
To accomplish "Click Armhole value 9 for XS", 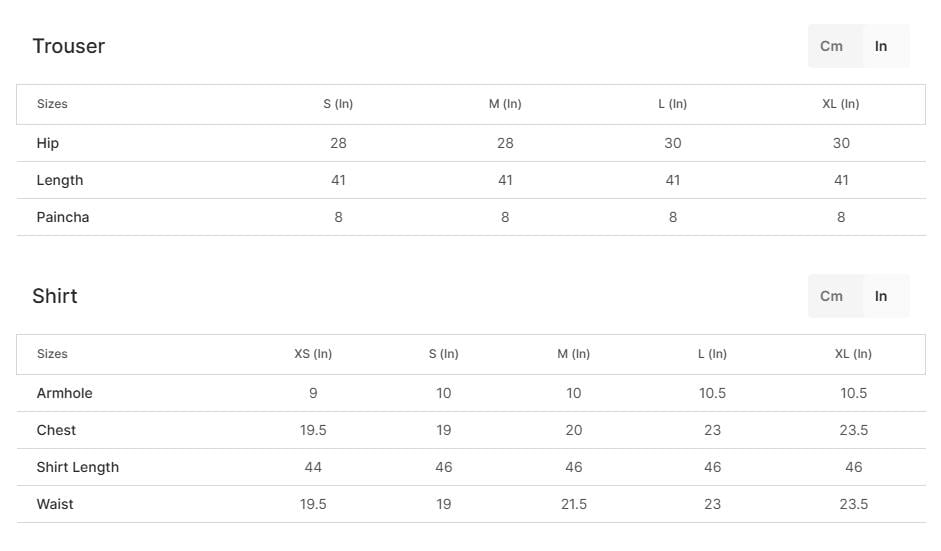I will (313, 393).
